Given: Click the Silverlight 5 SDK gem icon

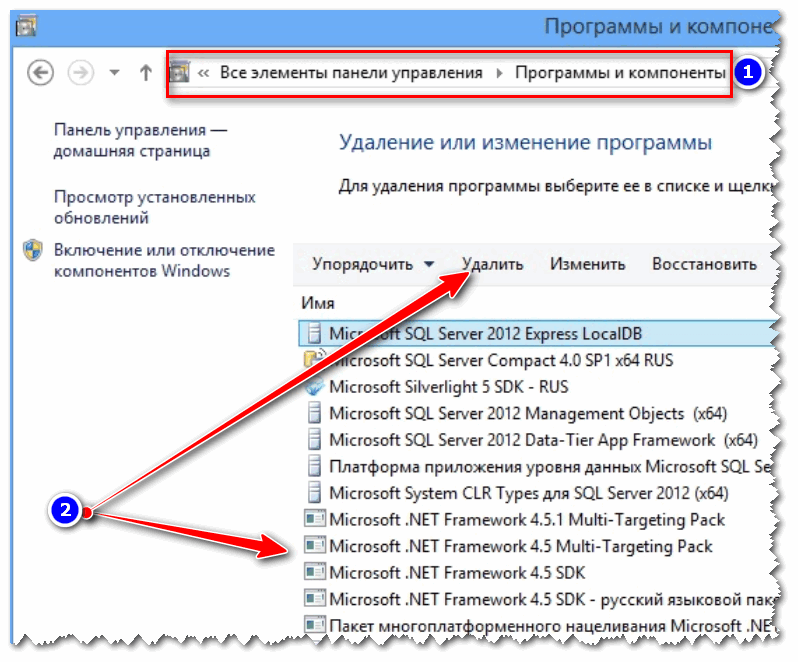Looking at the screenshot, I should (x=315, y=387).
